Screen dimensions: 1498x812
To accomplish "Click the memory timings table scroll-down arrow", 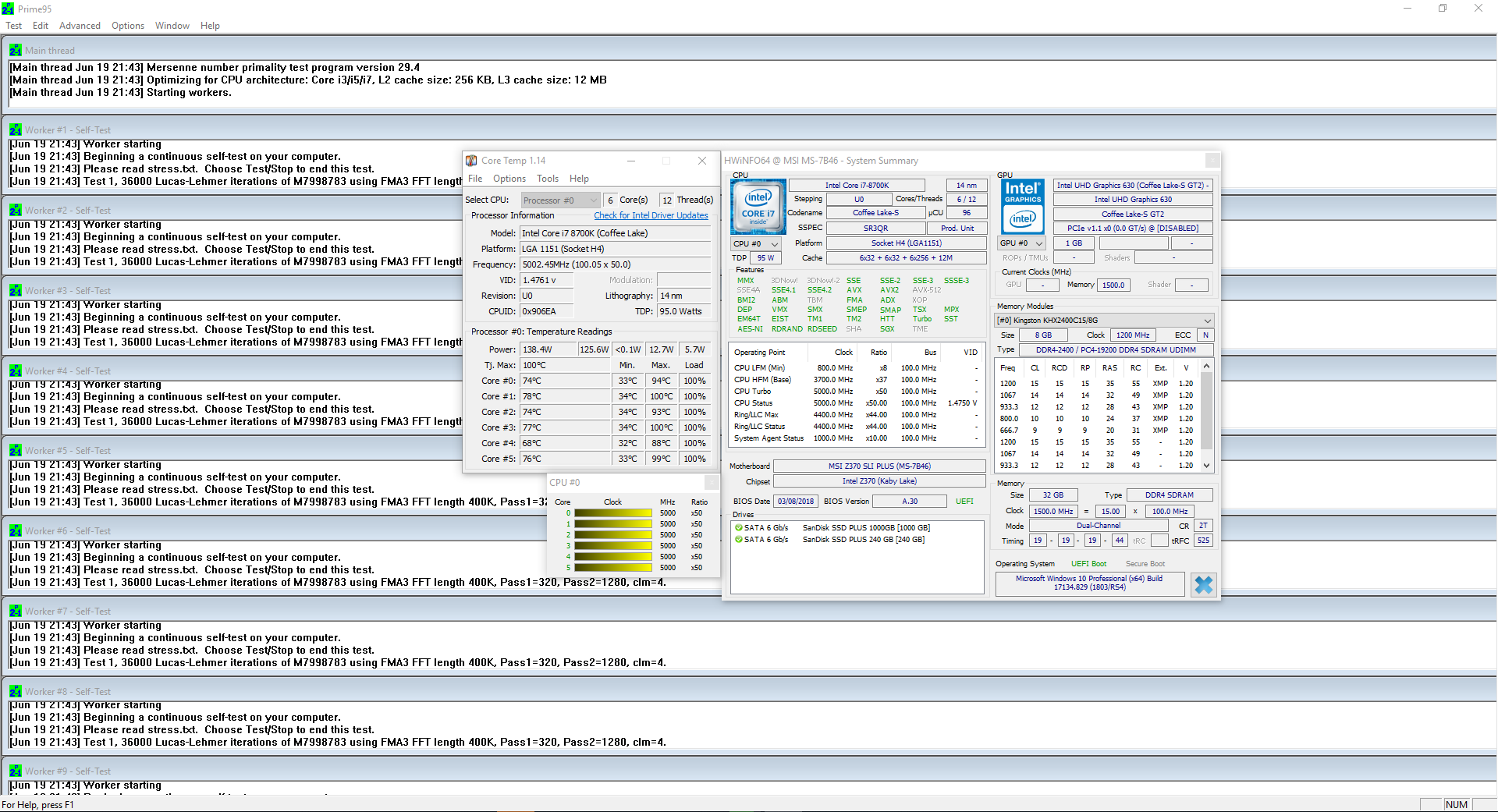I will pos(1206,466).
